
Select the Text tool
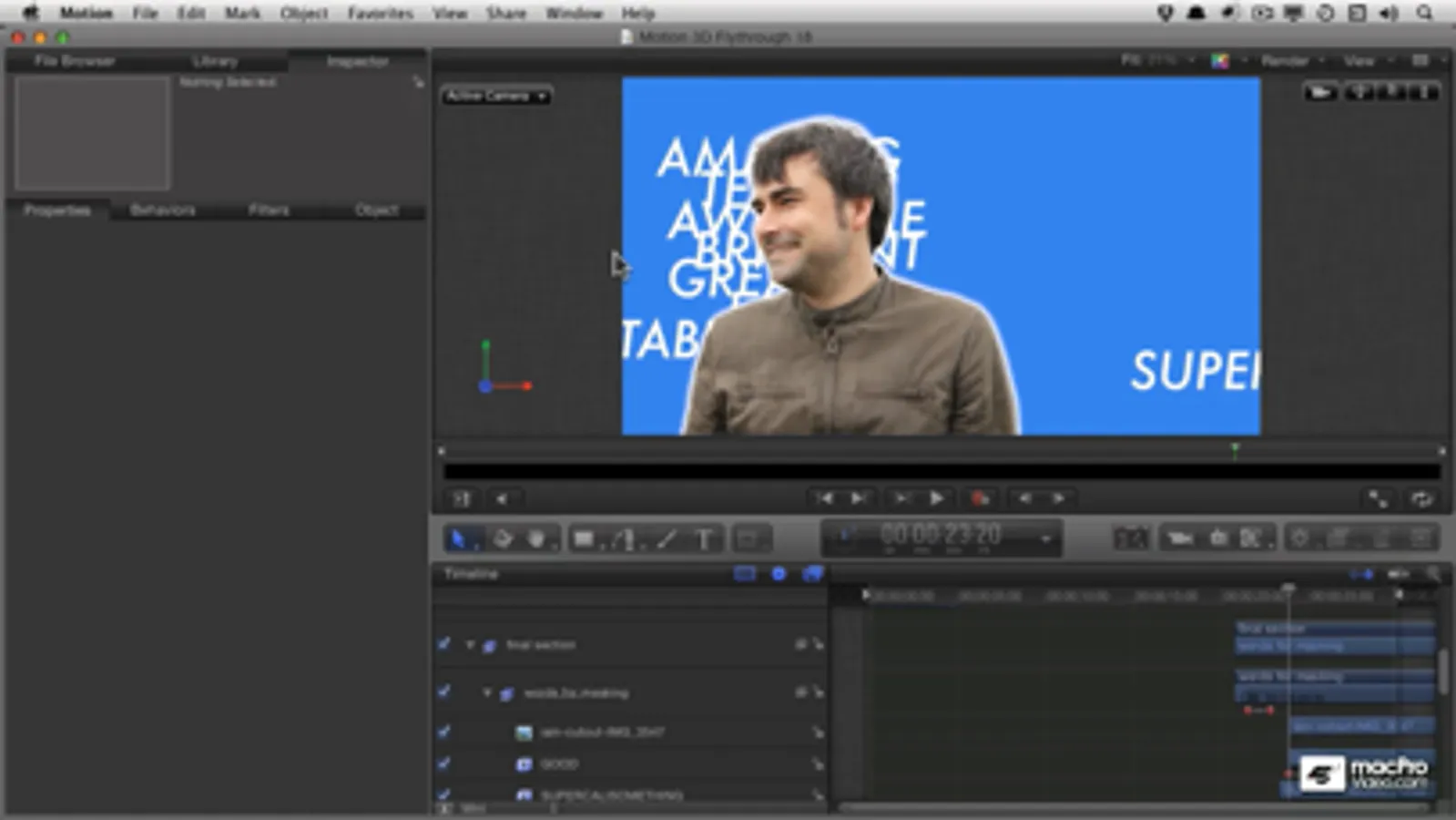tap(704, 539)
